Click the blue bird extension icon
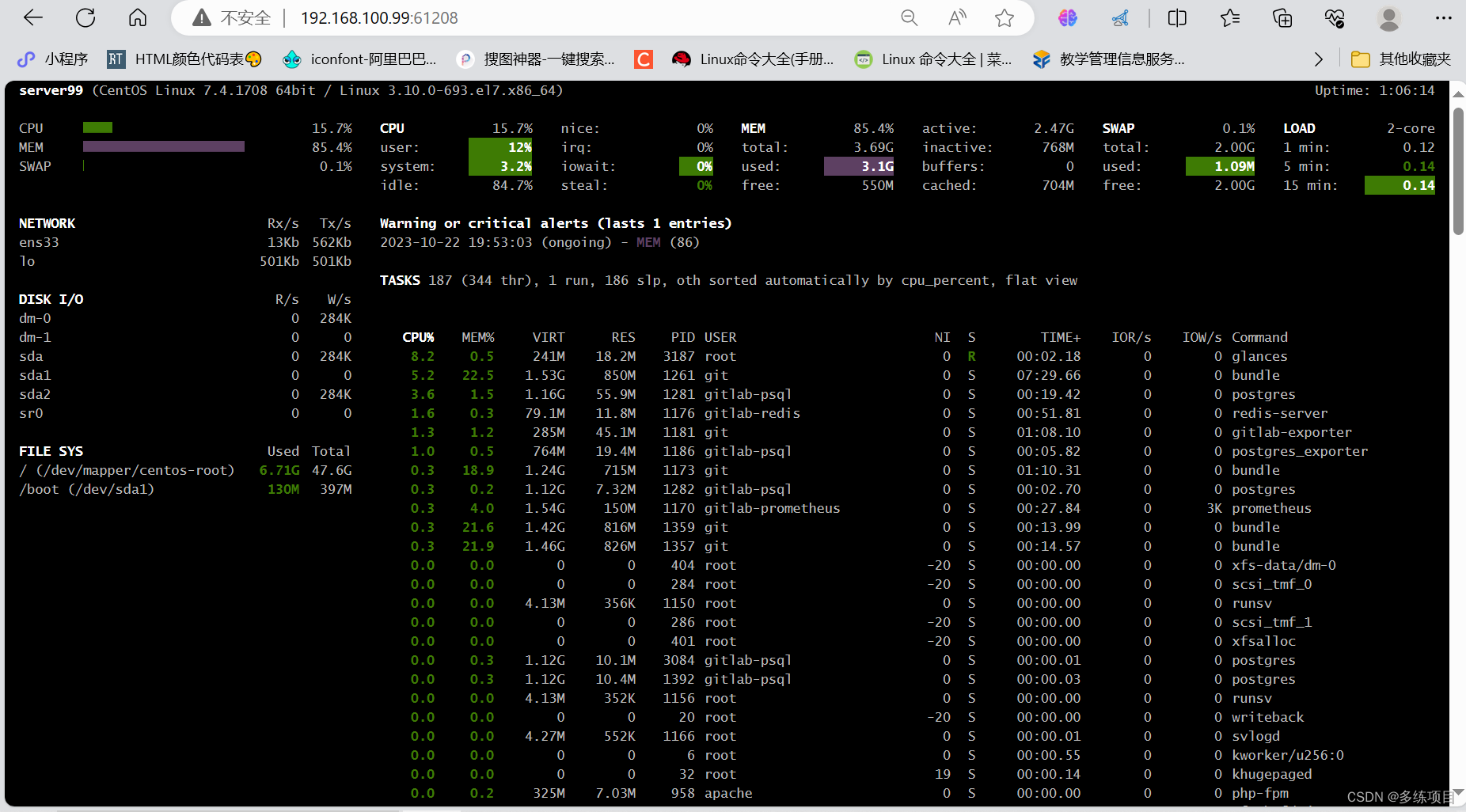The width and height of the screenshot is (1466, 812). pyautogui.click(x=1121, y=17)
